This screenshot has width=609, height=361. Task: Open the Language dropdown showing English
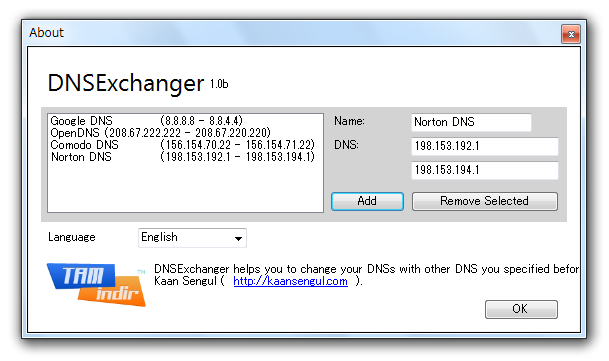[192, 237]
